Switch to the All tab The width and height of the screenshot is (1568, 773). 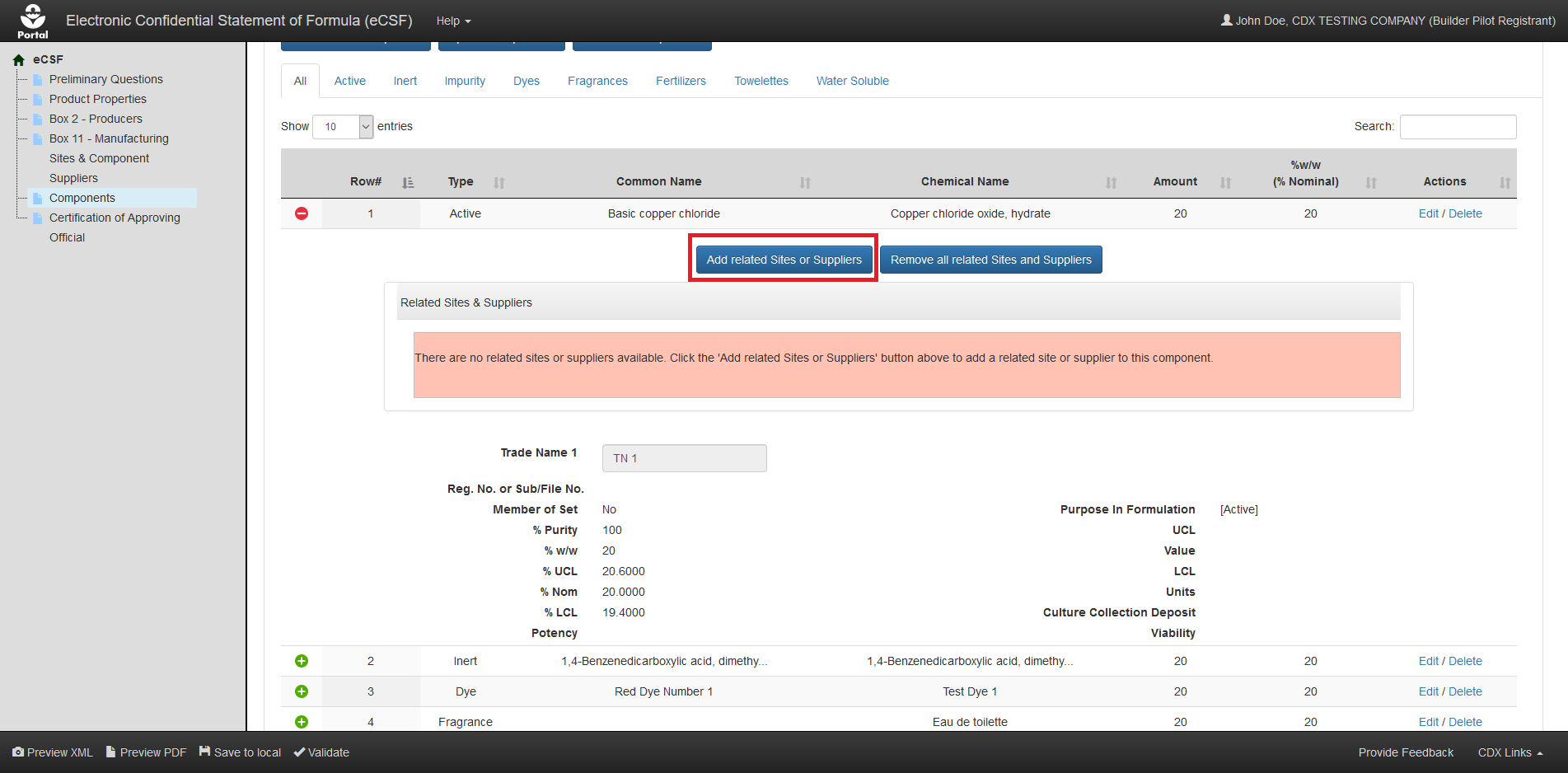click(x=300, y=81)
